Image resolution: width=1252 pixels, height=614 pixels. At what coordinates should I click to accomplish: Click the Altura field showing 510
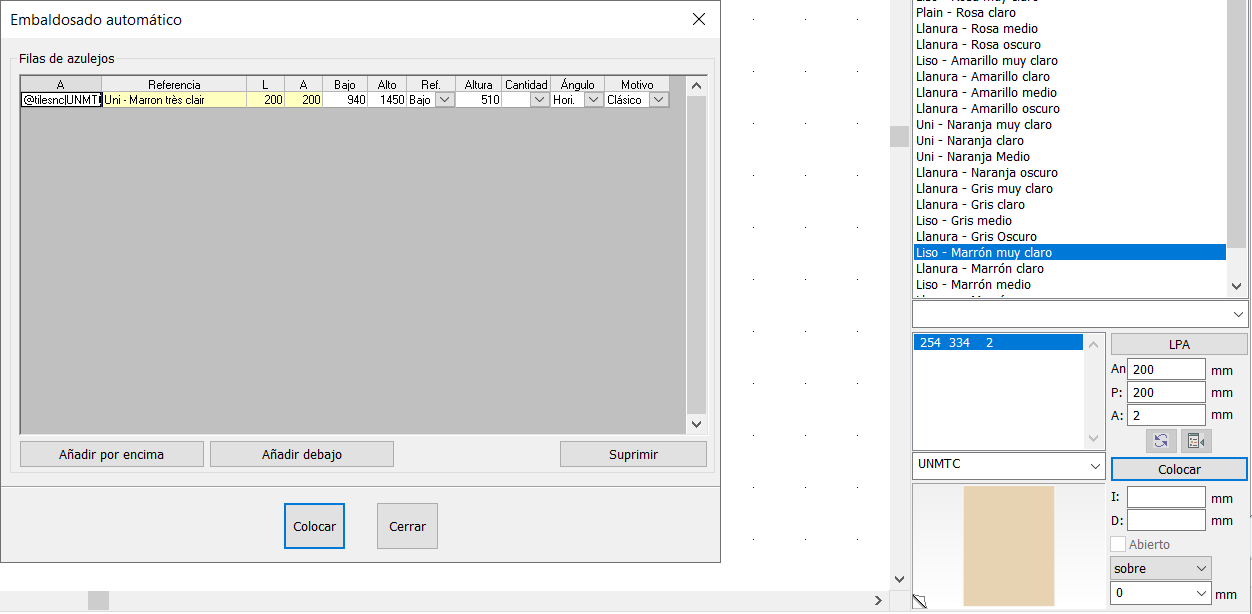tap(479, 100)
